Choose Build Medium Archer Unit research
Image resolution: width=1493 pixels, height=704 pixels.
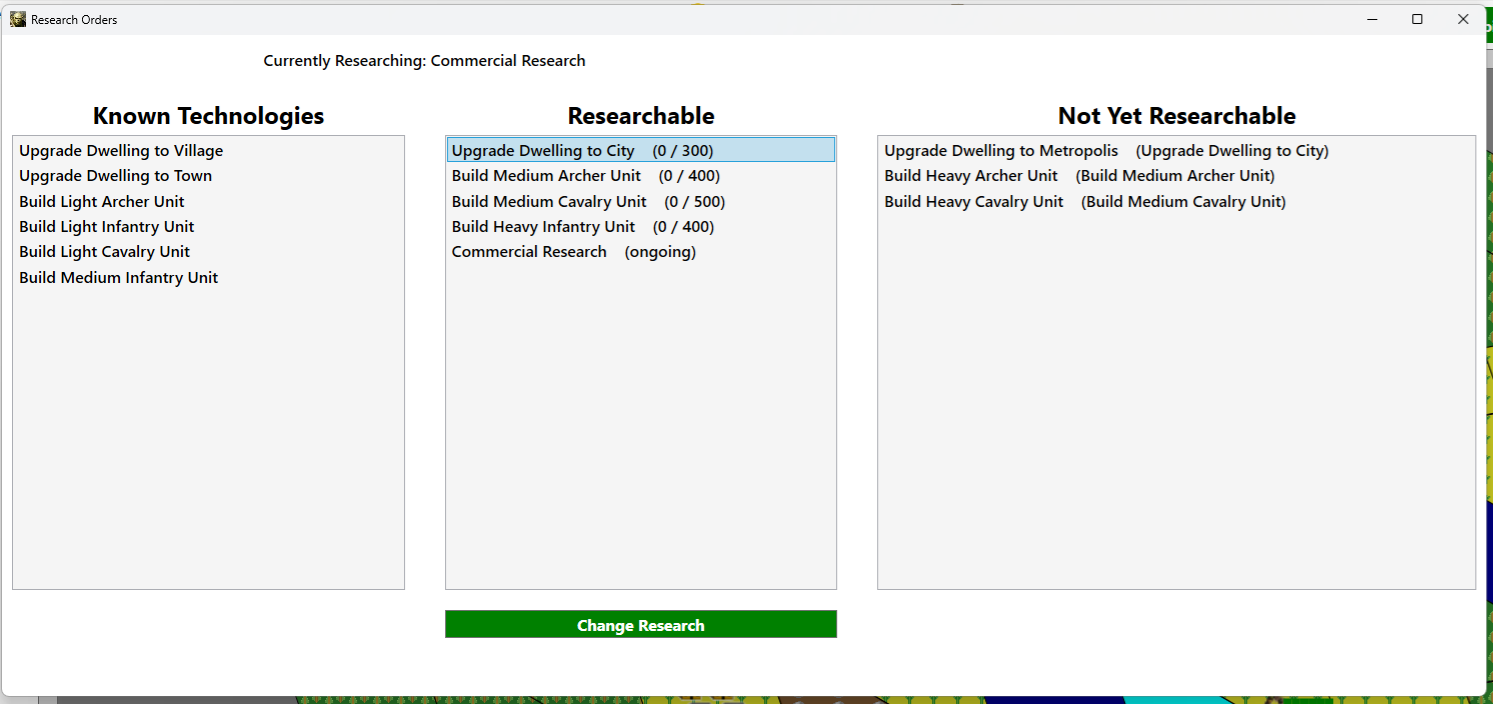[x=585, y=176]
